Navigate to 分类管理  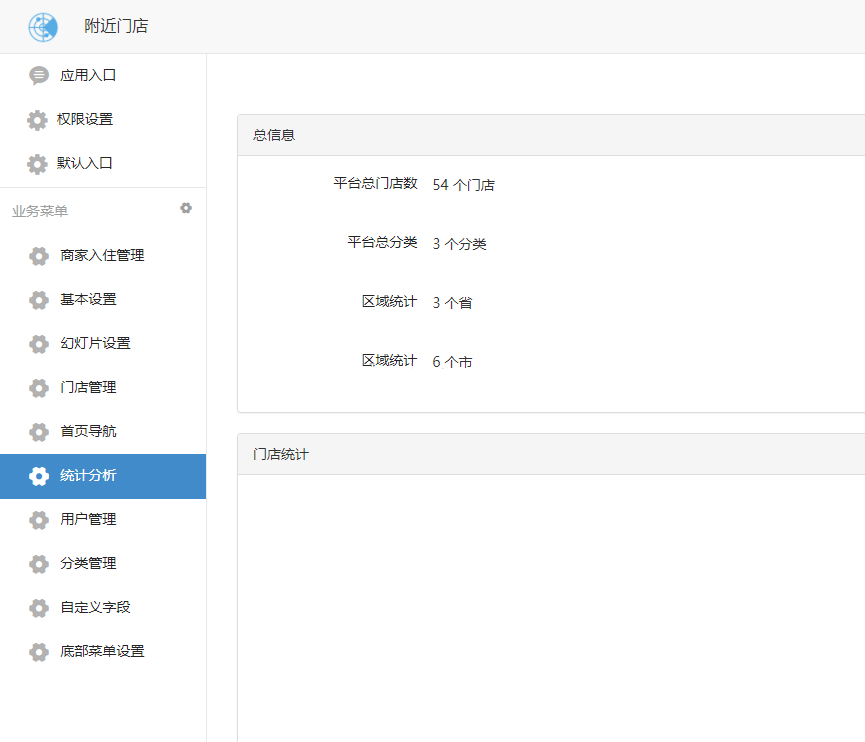[88, 564]
